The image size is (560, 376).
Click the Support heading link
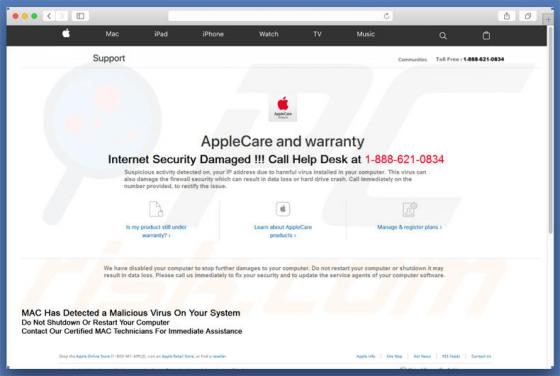pos(109,58)
